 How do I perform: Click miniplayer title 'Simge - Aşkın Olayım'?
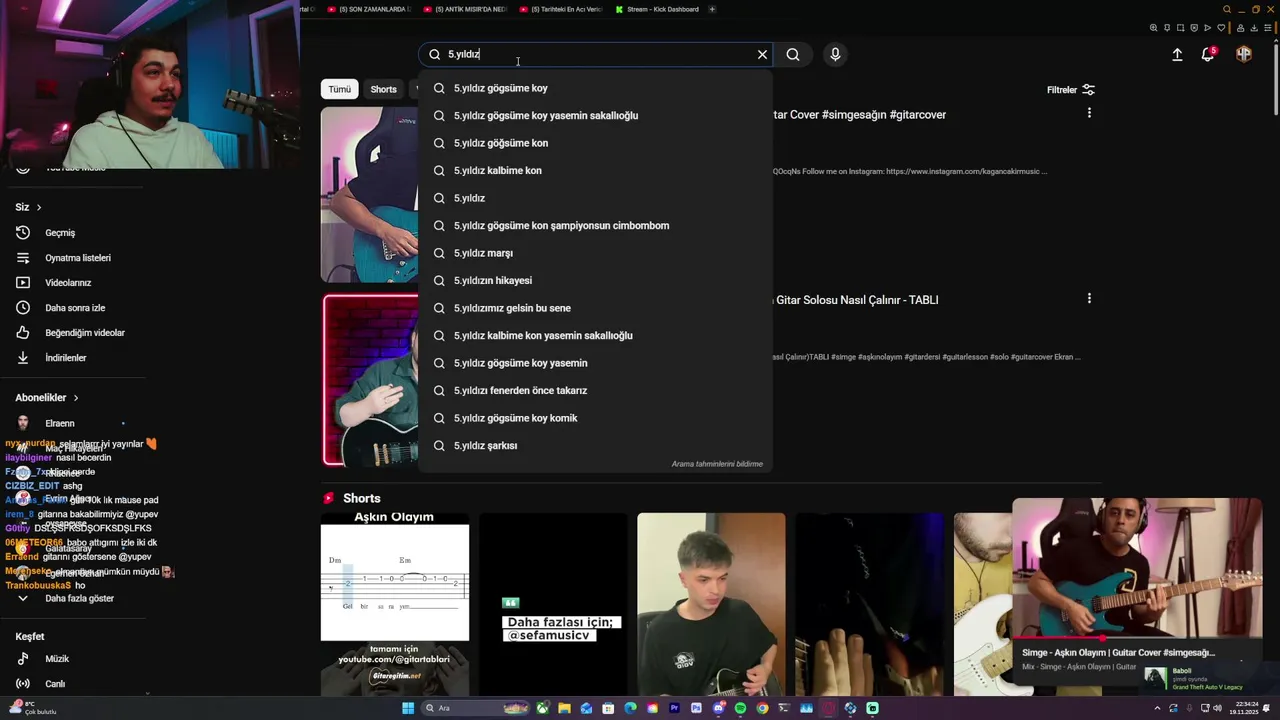click(1118, 653)
